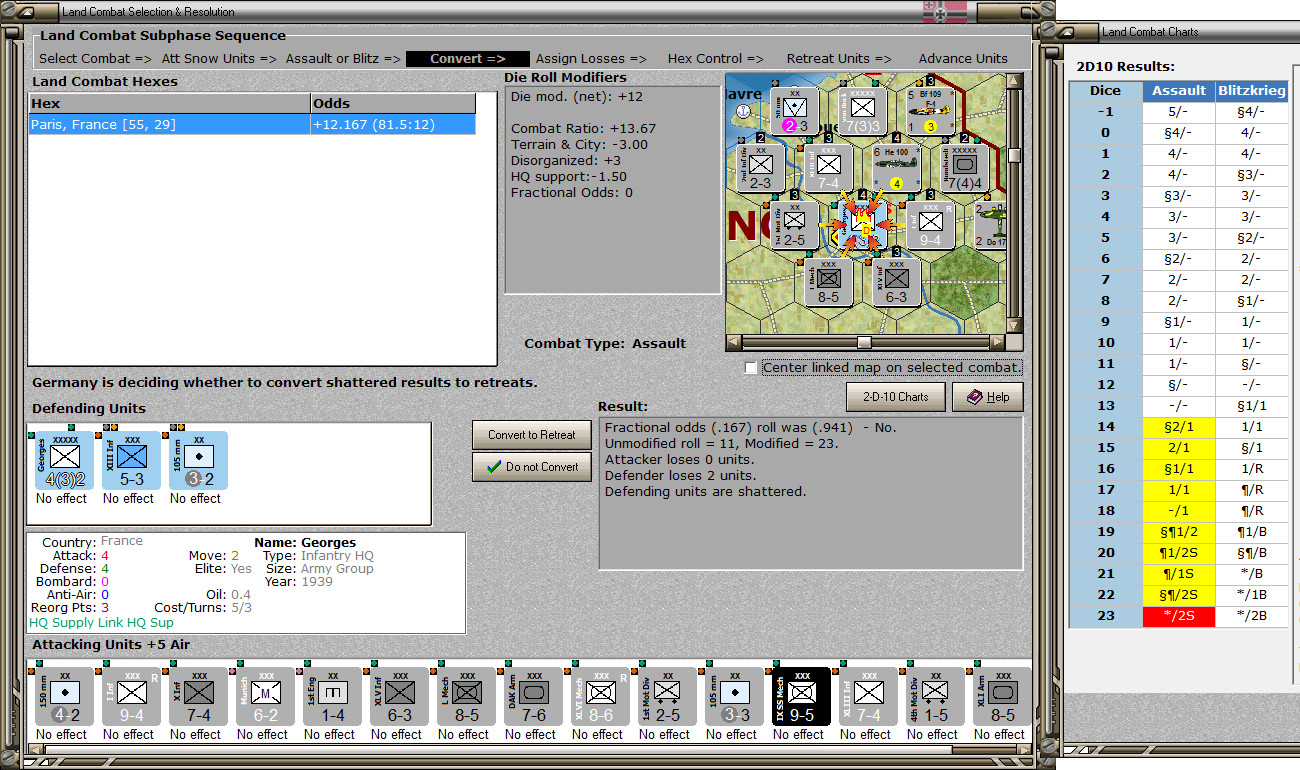This screenshot has width=1300, height=770.
Task: Click the Retreat Units subphase step
Action: pos(838,59)
